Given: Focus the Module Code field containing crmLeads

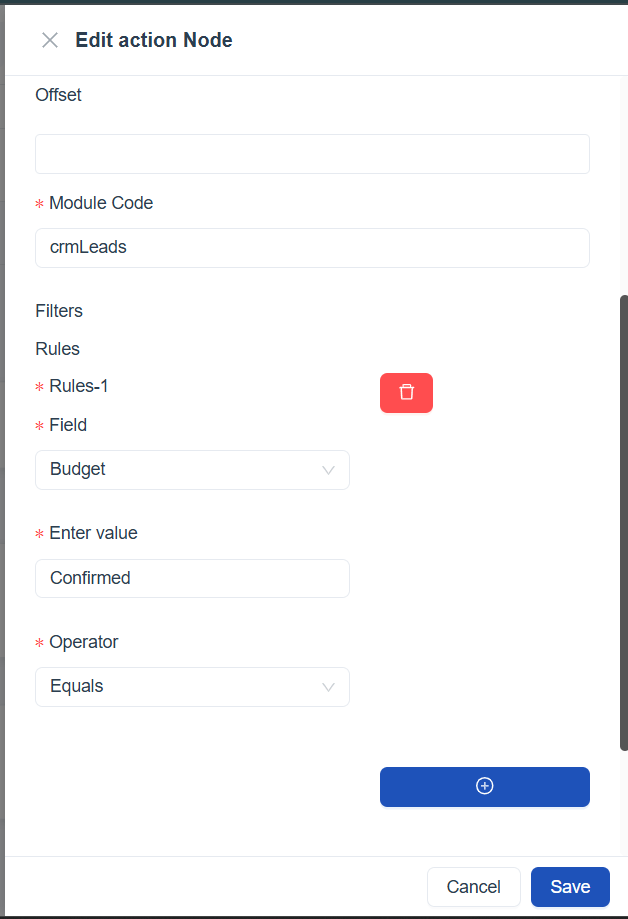Looking at the screenshot, I should [312, 248].
